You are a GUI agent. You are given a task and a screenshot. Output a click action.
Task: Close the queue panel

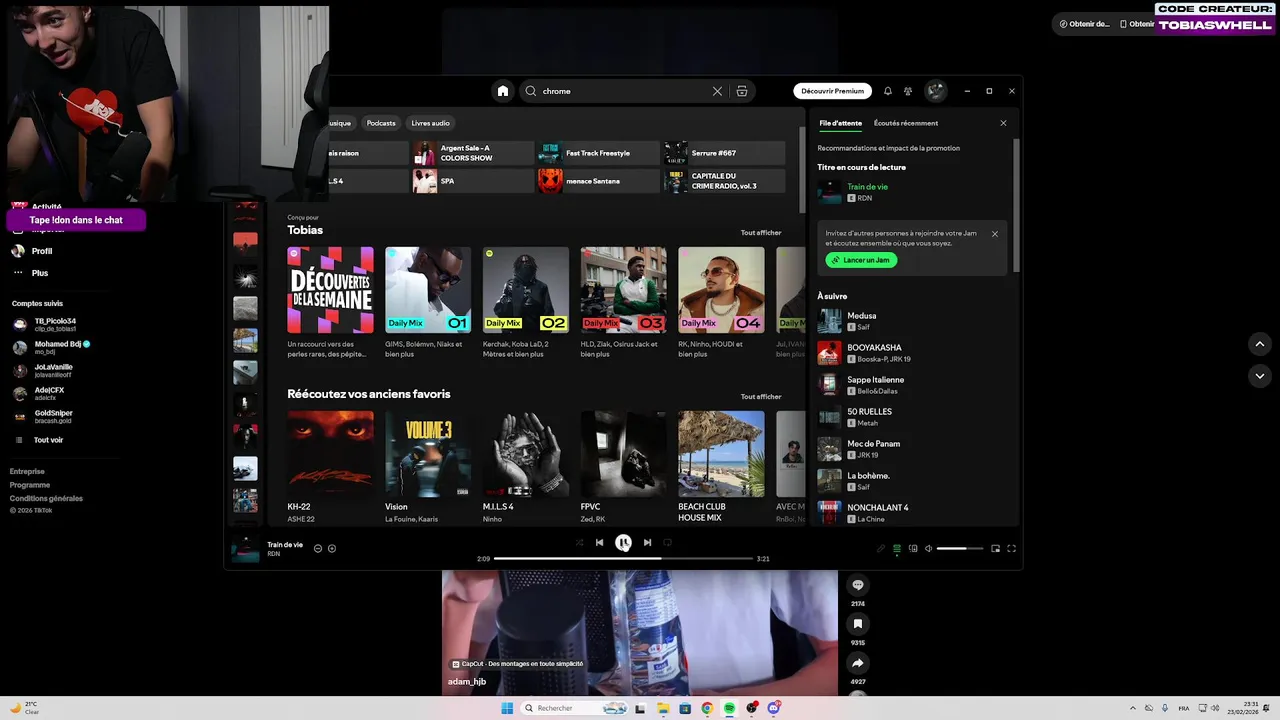click(x=1003, y=123)
